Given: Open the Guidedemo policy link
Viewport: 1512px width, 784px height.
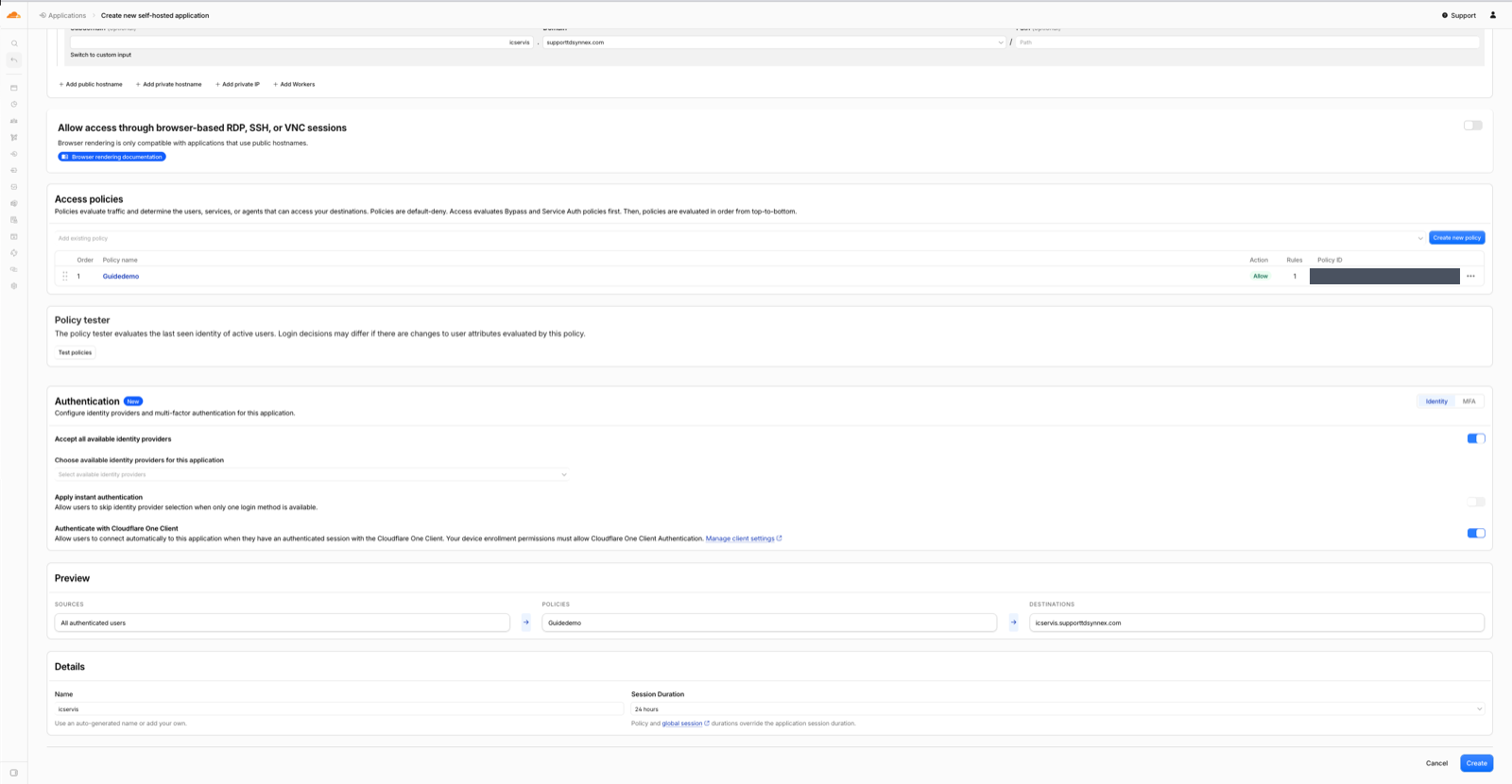Looking at the screenshot, I should click(121, 277).
